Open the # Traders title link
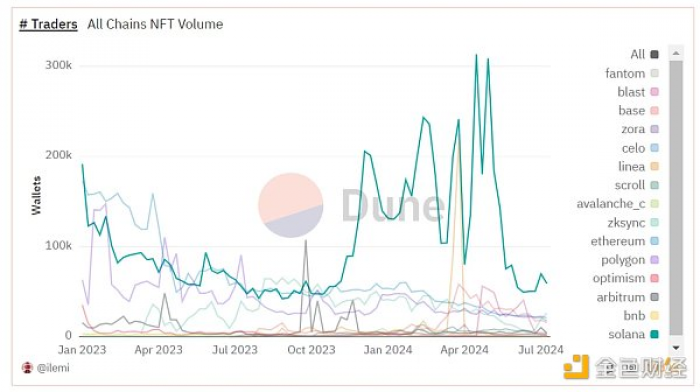The width and height of the screenshot is (700, 392). pyautogui.click(x=48, y=24)
